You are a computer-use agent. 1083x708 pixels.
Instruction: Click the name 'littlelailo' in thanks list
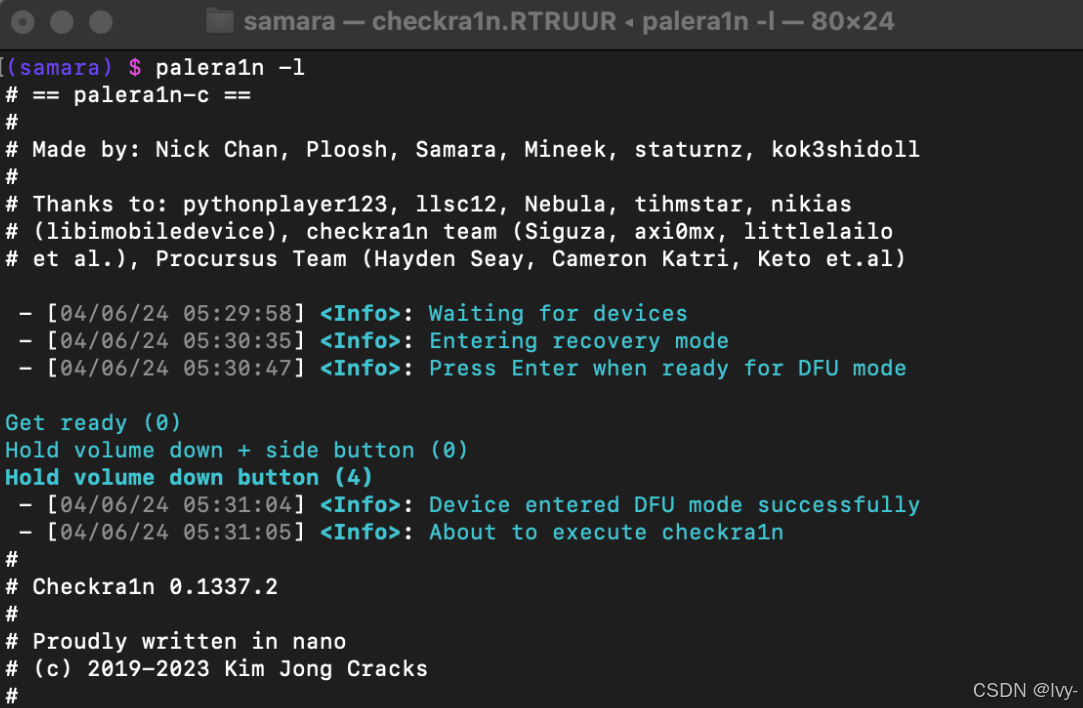(x=818, y=231)
